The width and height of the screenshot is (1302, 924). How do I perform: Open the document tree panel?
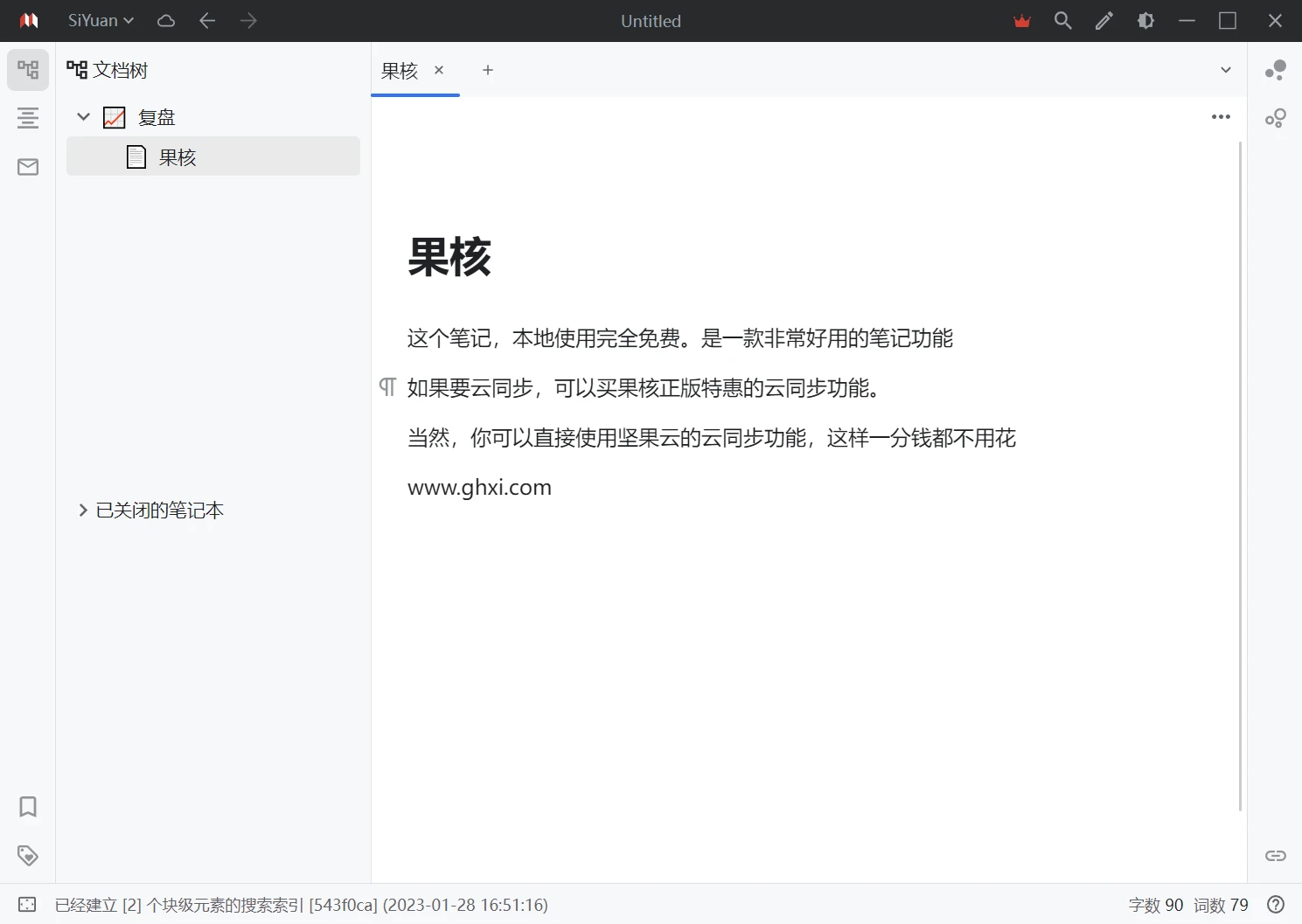(x=28, y=70)
